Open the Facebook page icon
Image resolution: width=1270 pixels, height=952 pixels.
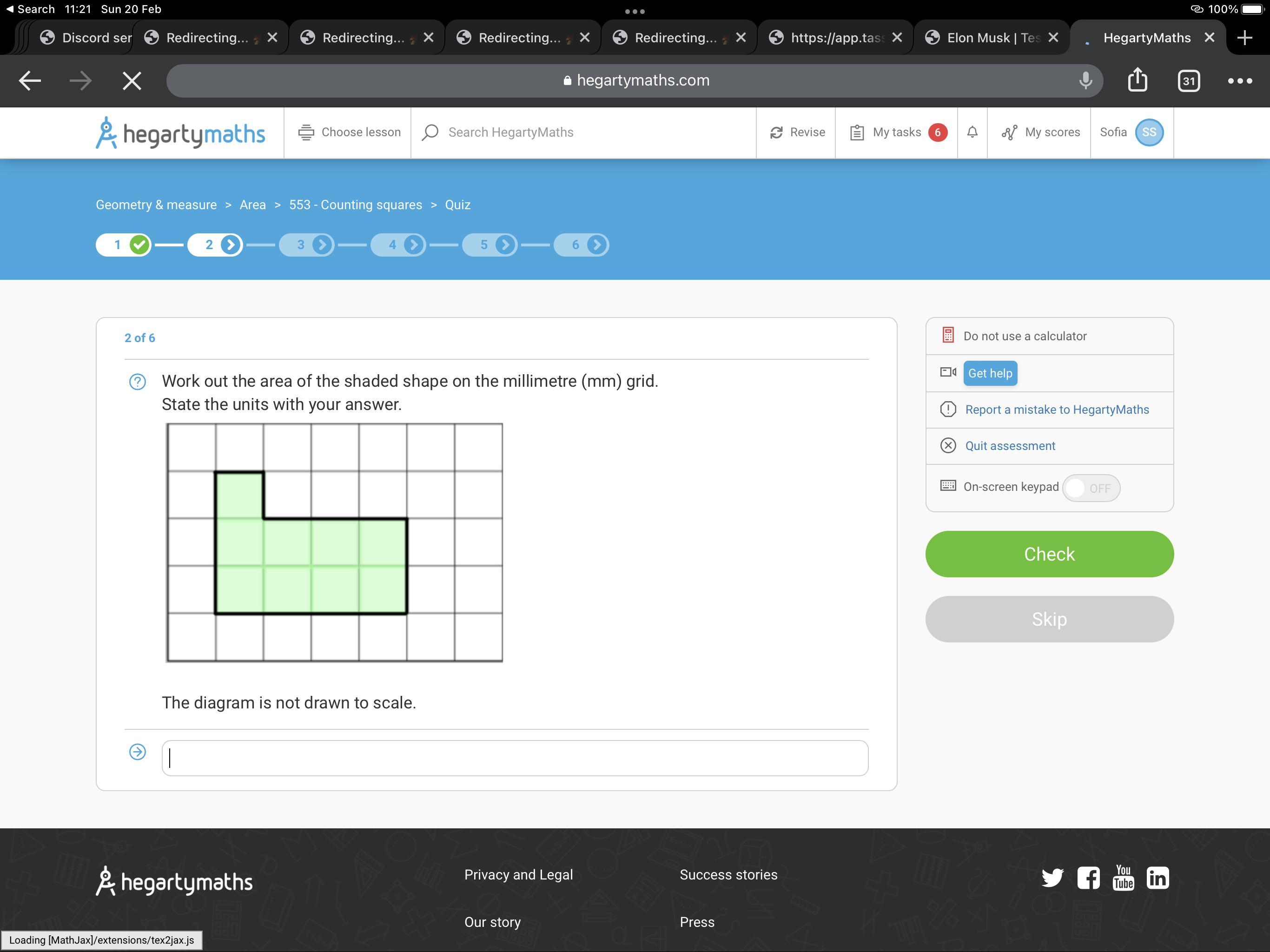point(1088,877)
